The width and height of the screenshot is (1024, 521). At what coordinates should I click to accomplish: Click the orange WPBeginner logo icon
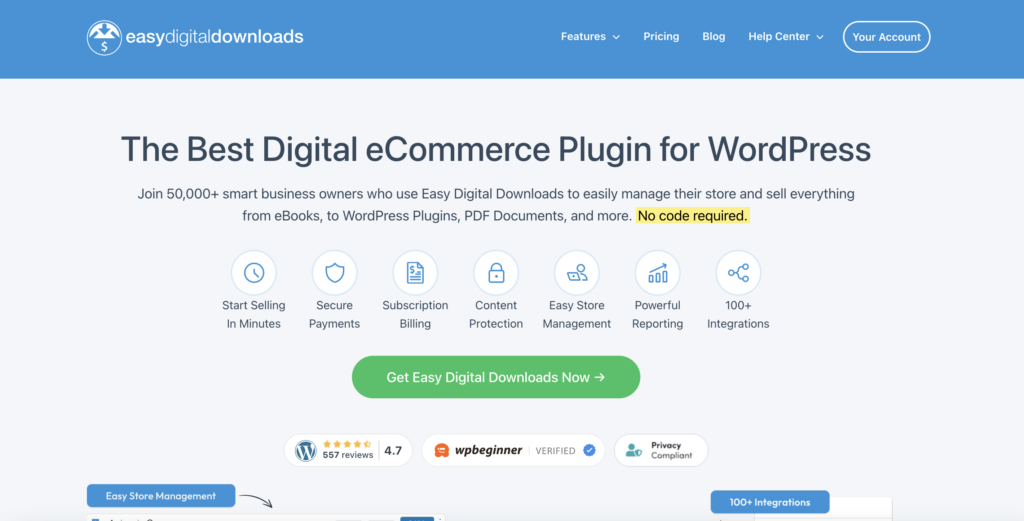[x=442, y=450]
